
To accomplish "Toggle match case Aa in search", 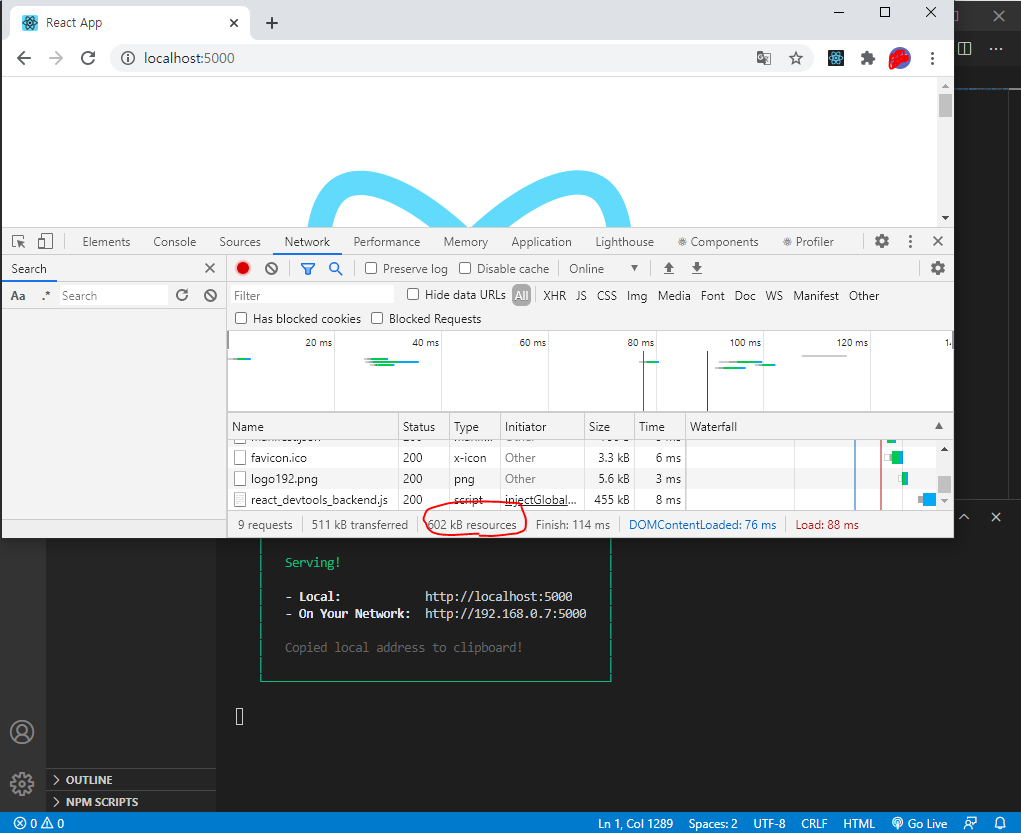I will coord(18,296).
